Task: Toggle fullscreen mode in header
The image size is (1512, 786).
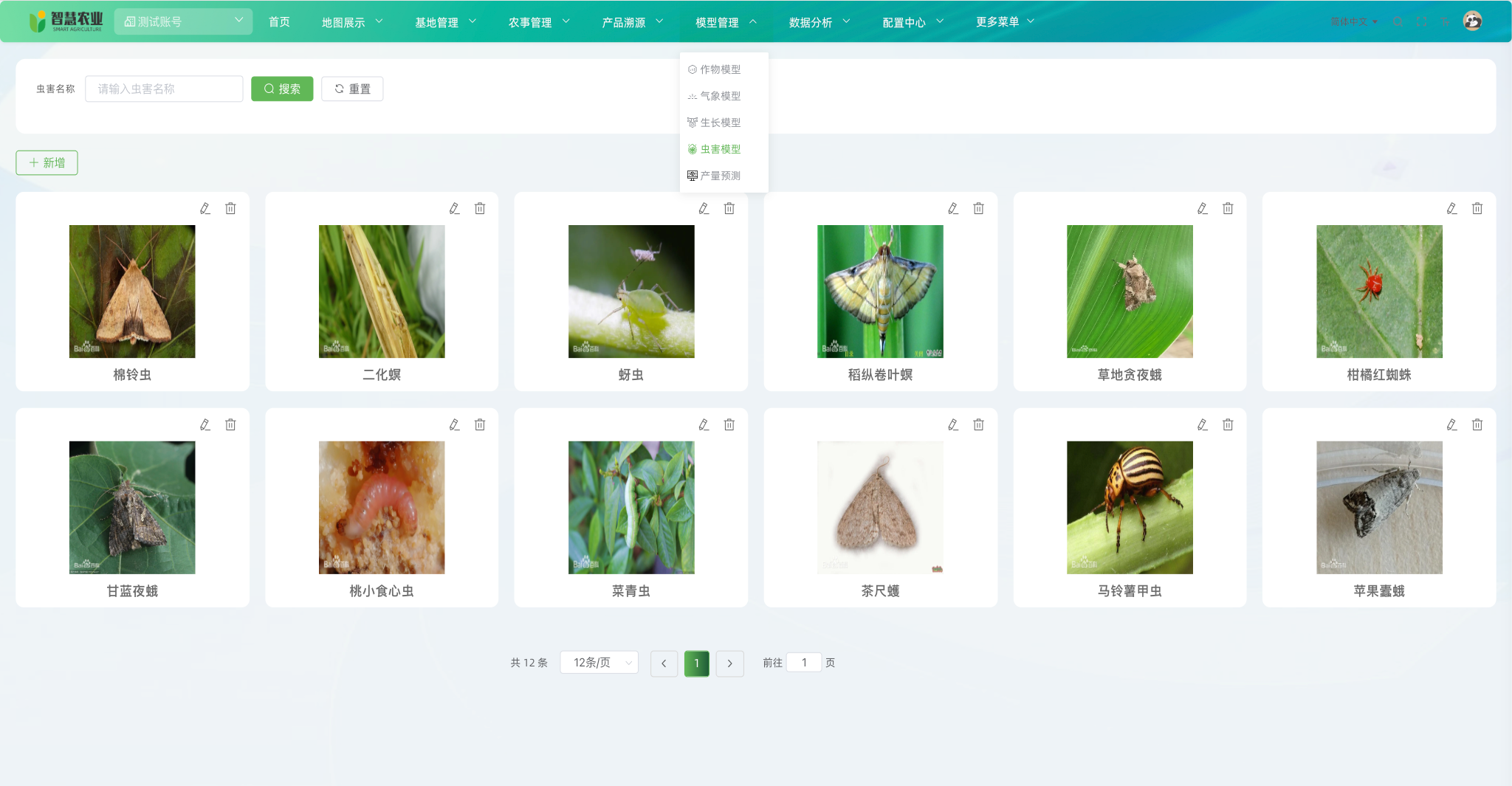Action: click(x=1422, y=22)
